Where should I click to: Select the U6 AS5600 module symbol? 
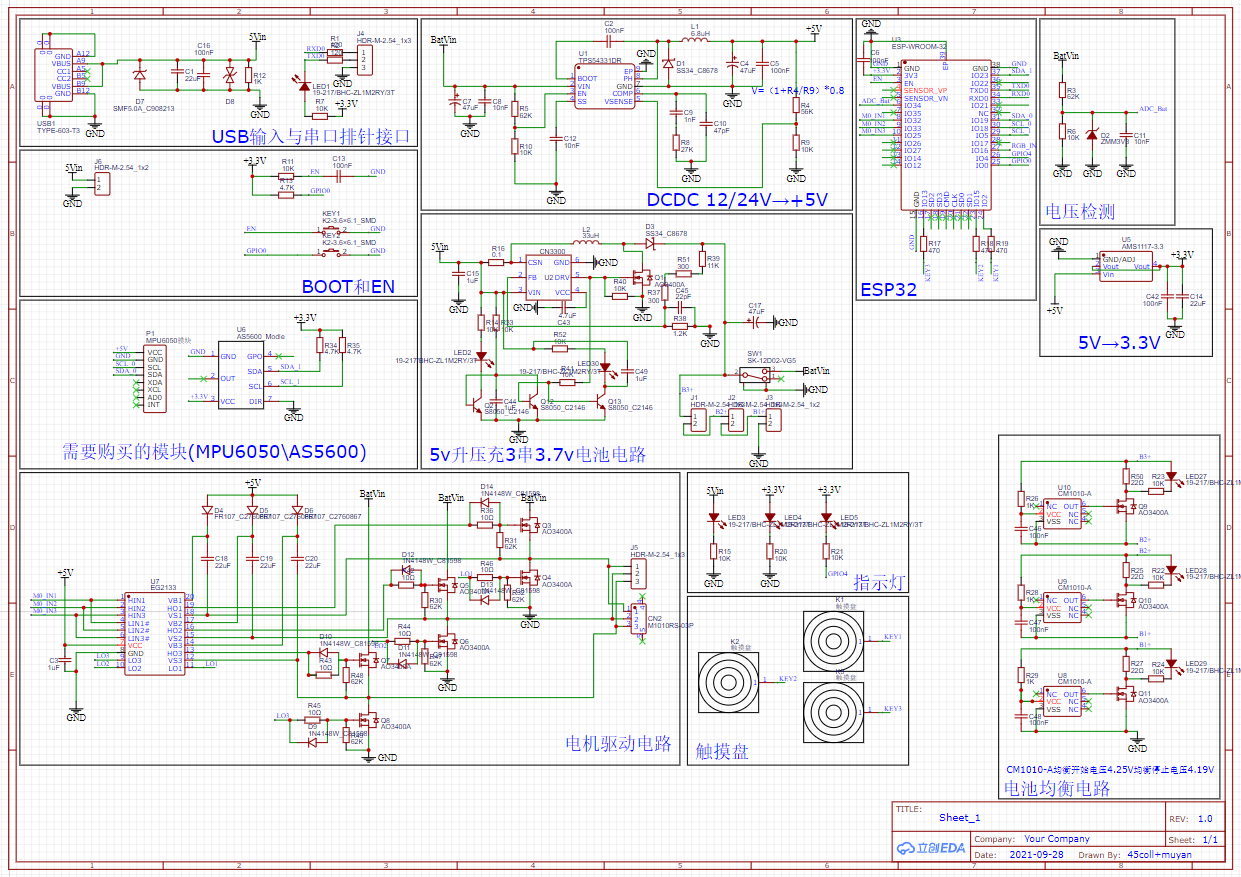(x=241, y=377)
